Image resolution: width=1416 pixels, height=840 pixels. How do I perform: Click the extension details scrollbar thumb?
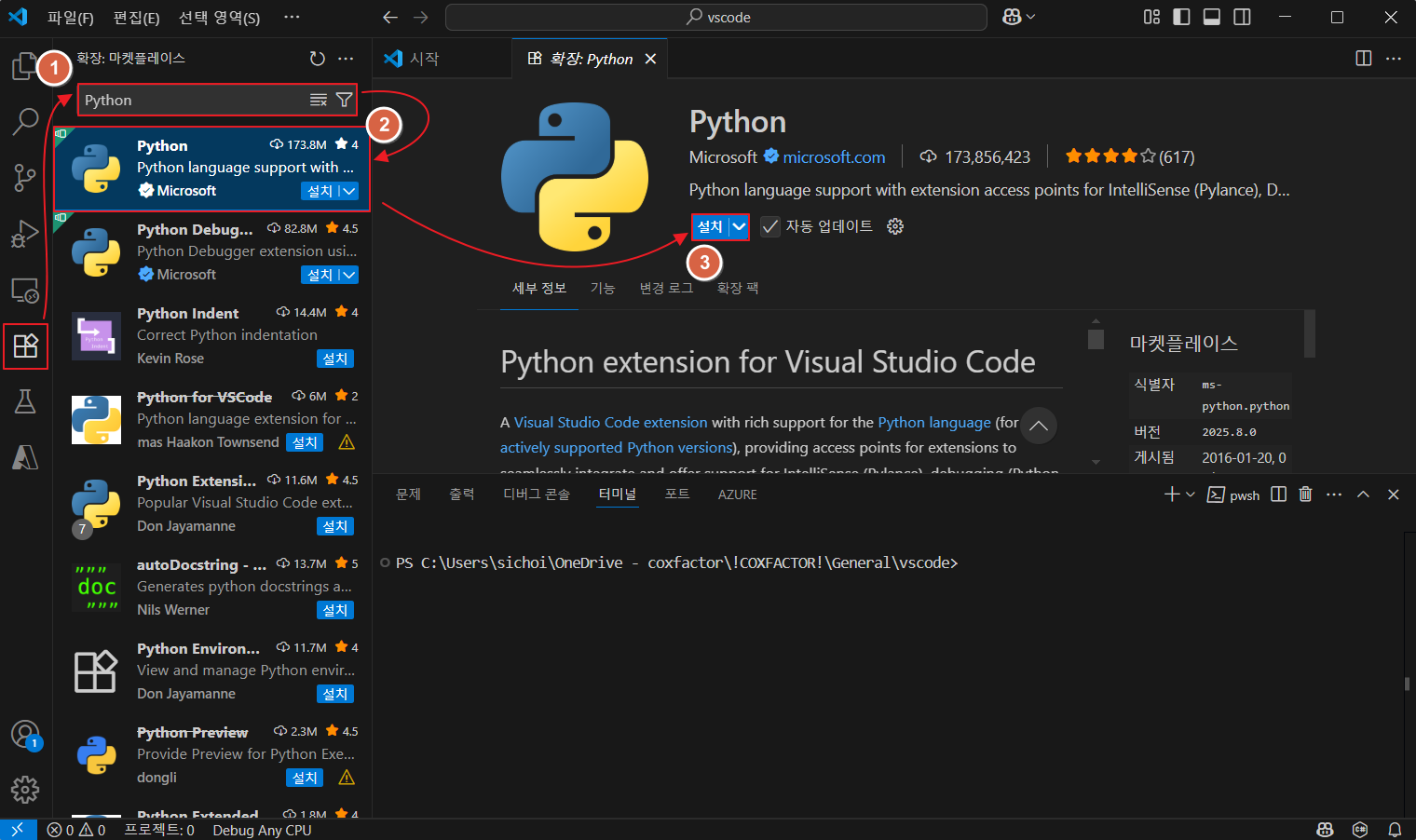click(1096, 339)
